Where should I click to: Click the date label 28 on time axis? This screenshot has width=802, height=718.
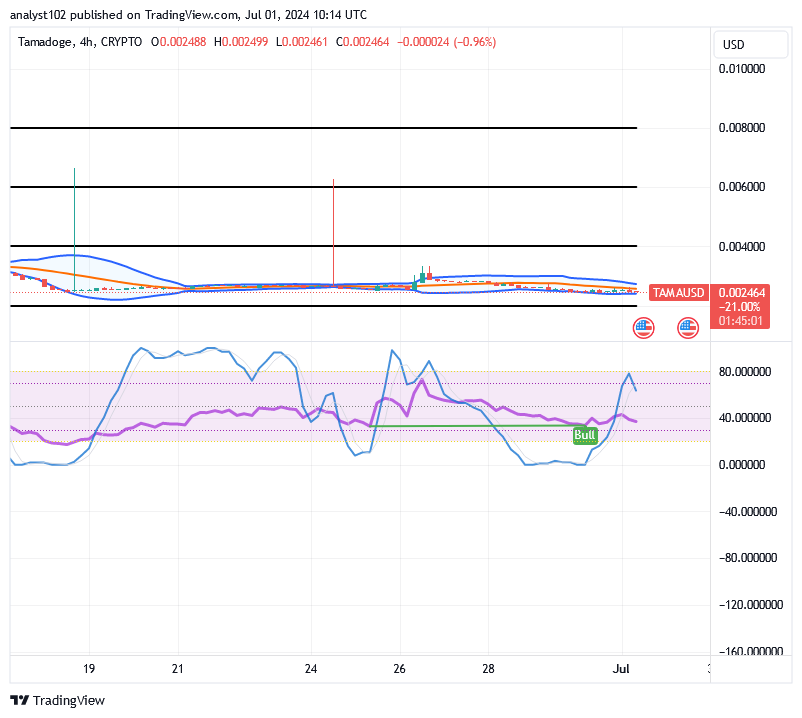coord(488,669)
